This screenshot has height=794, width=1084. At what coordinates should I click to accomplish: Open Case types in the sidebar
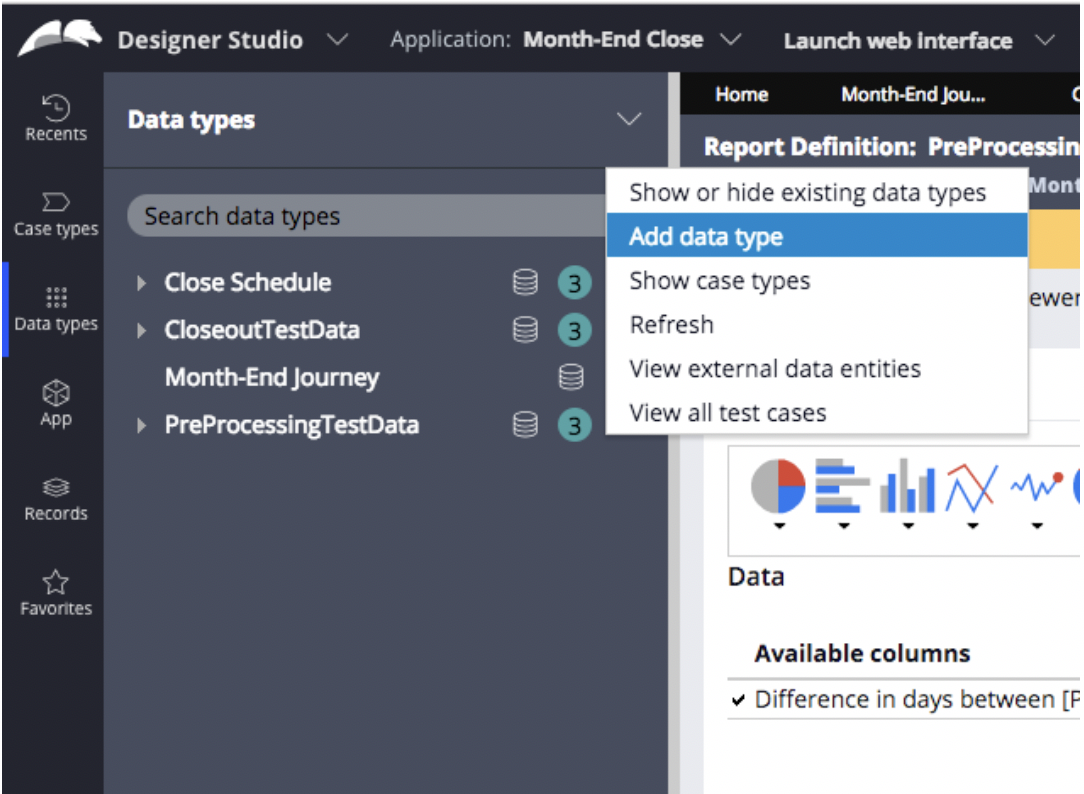[x=56, y=214]
